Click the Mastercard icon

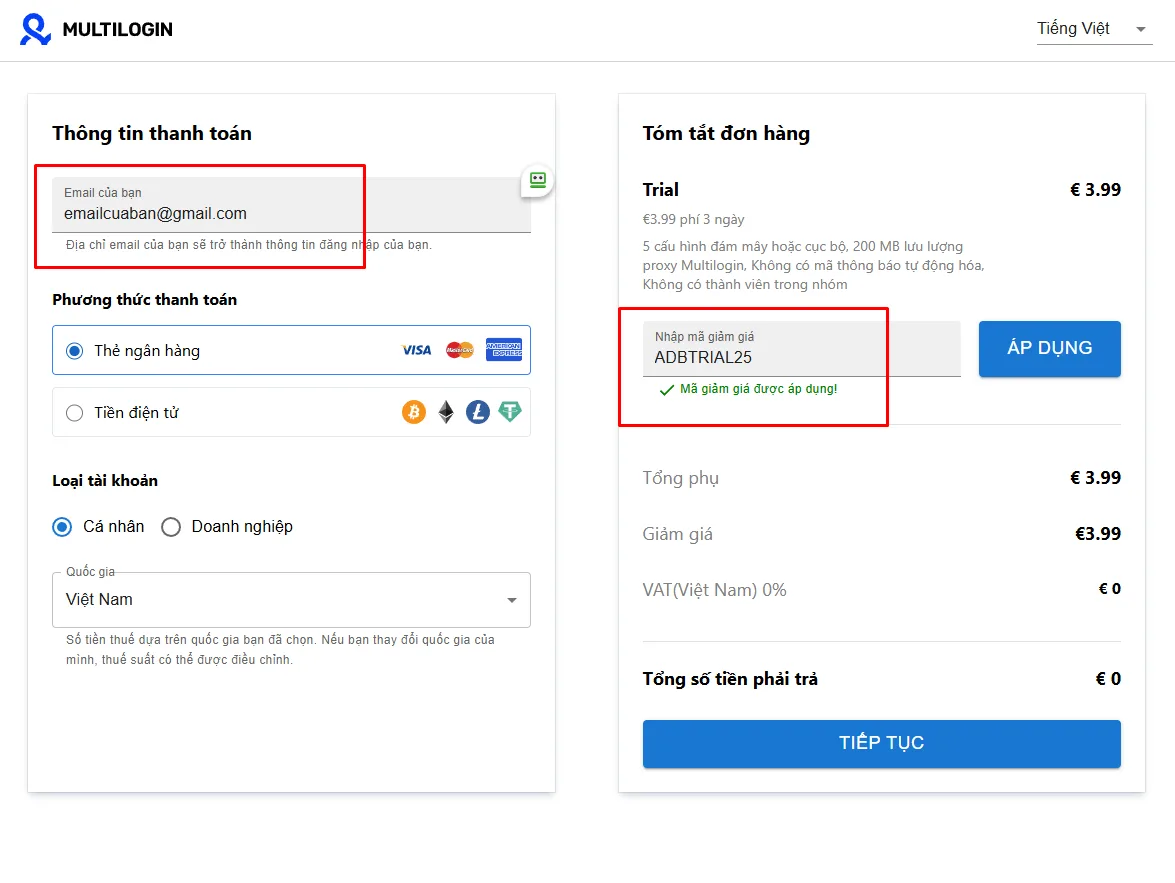tap(460, 350)
